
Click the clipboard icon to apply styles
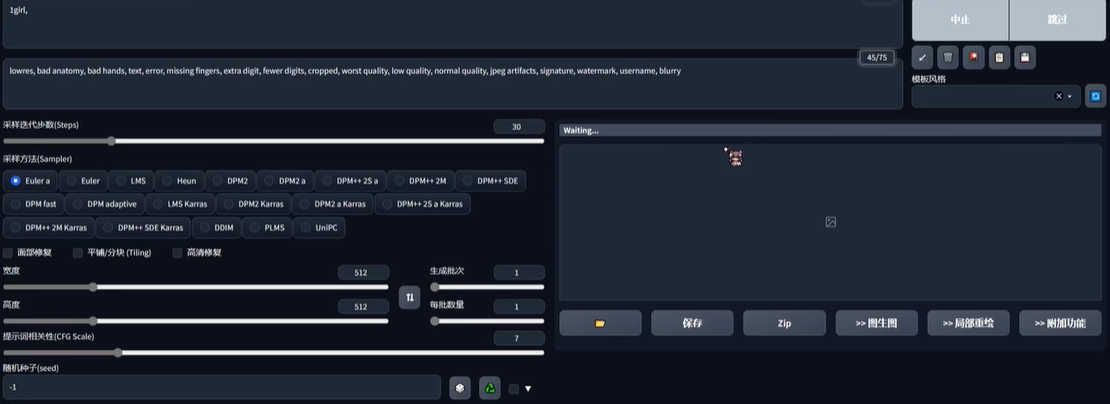(x=999, y=58)
